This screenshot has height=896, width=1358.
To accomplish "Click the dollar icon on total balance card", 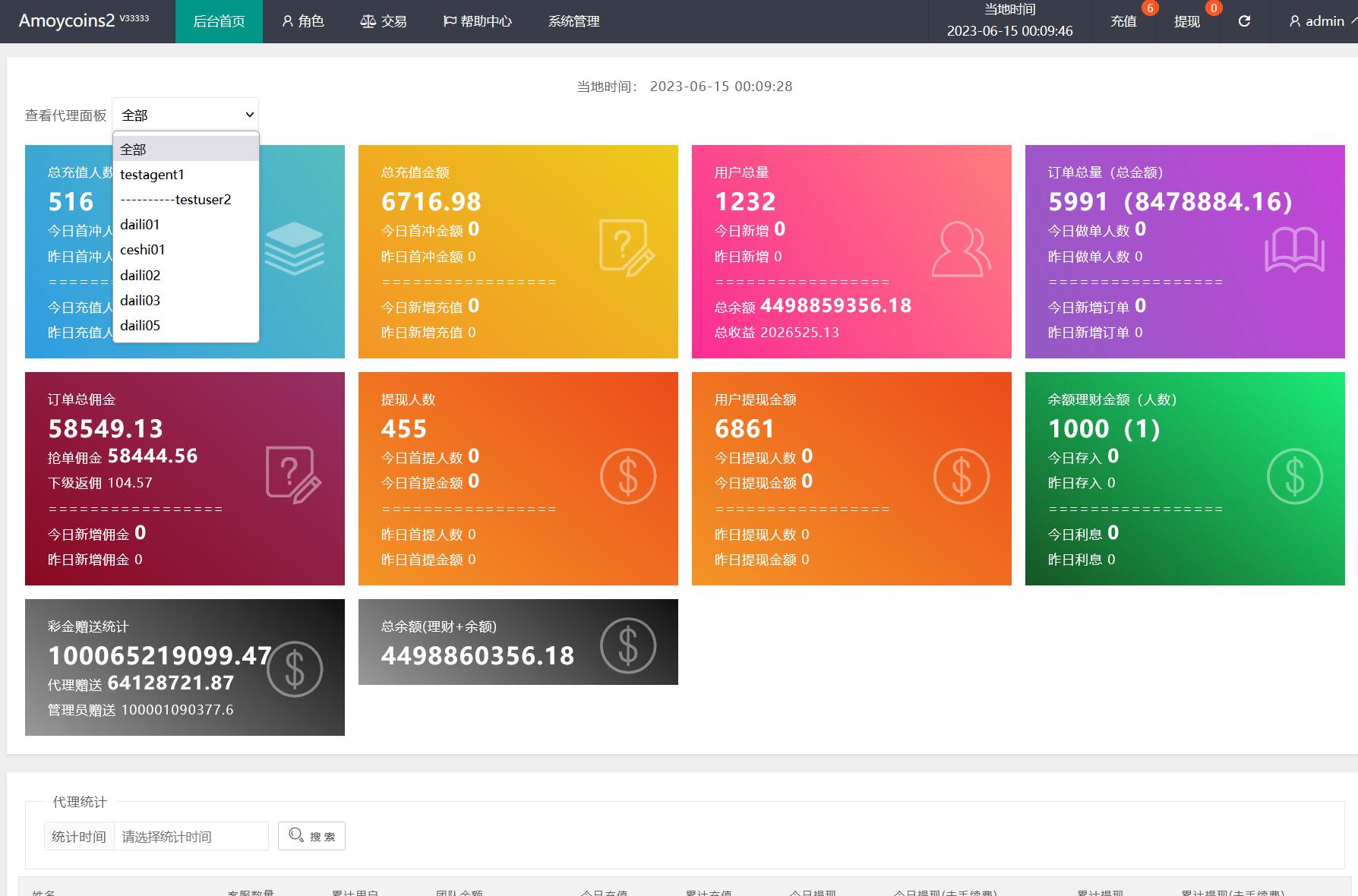I will coord(627,645).
